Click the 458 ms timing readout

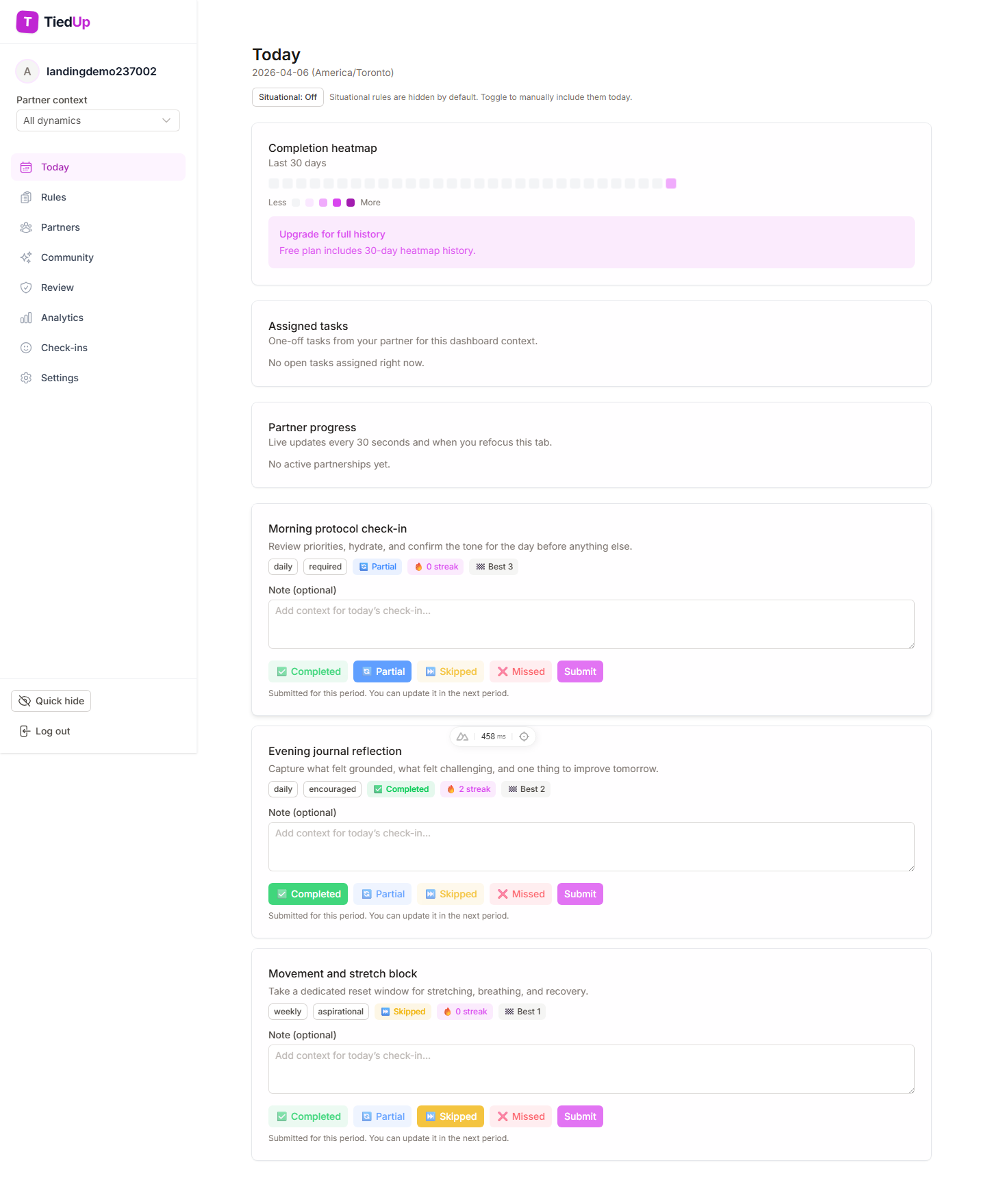pyautogui.click(x=493, y=737)
